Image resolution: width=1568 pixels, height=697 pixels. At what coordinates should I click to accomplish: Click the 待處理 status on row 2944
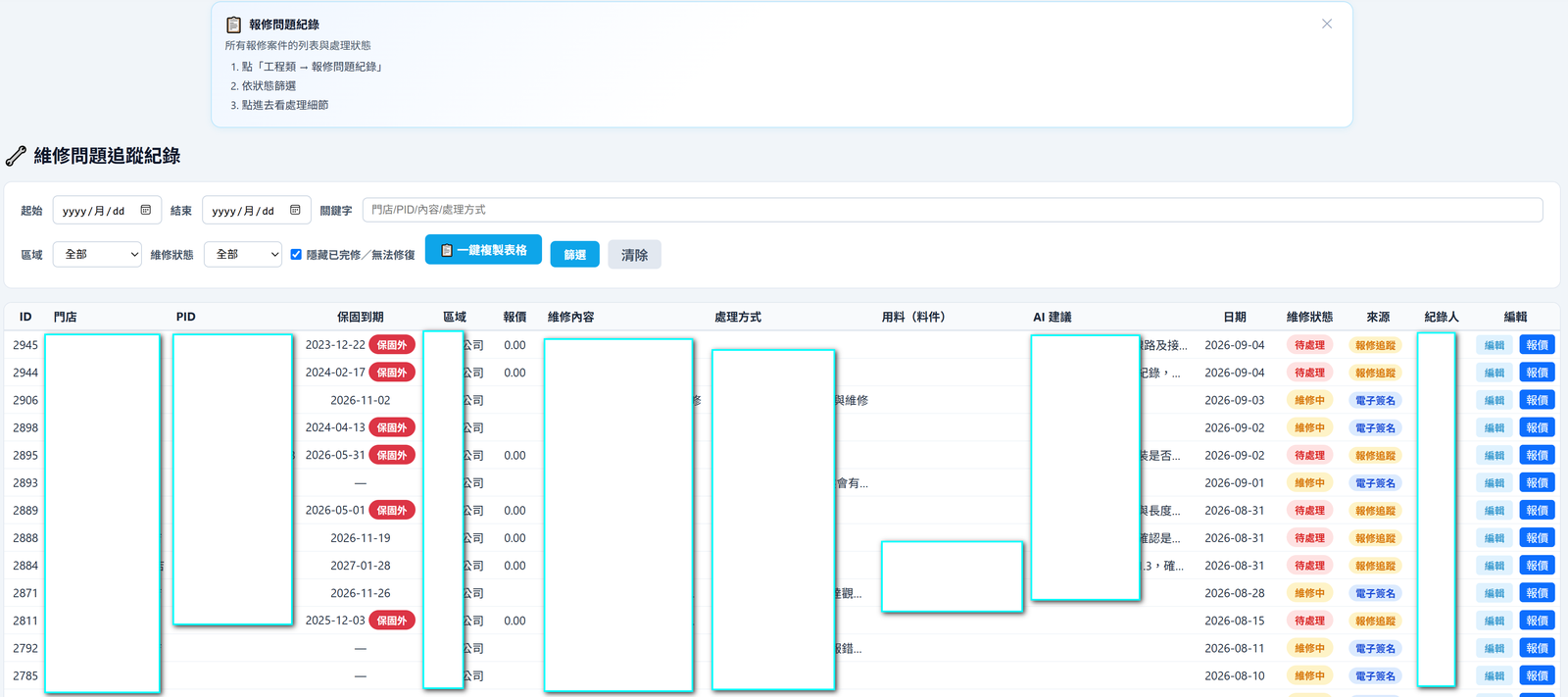click(1309, 373)
